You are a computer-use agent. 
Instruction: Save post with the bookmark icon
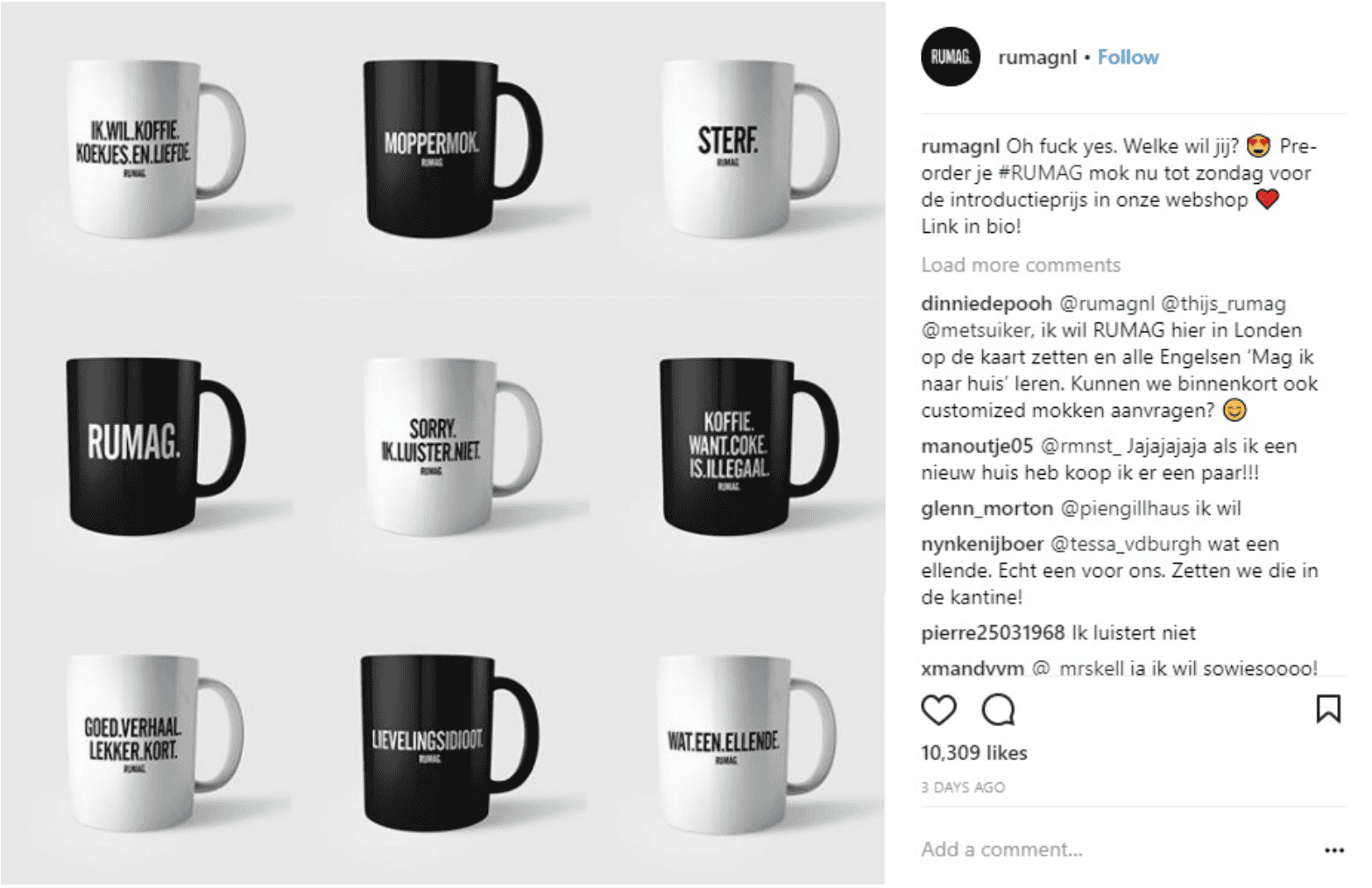[x=1328, y=708]
